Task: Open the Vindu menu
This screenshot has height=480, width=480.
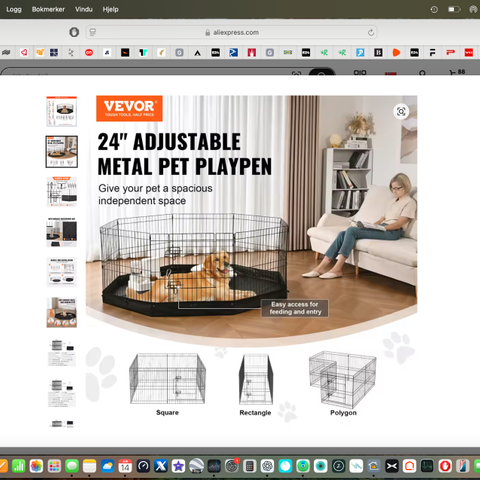Action: pos(84,9)
